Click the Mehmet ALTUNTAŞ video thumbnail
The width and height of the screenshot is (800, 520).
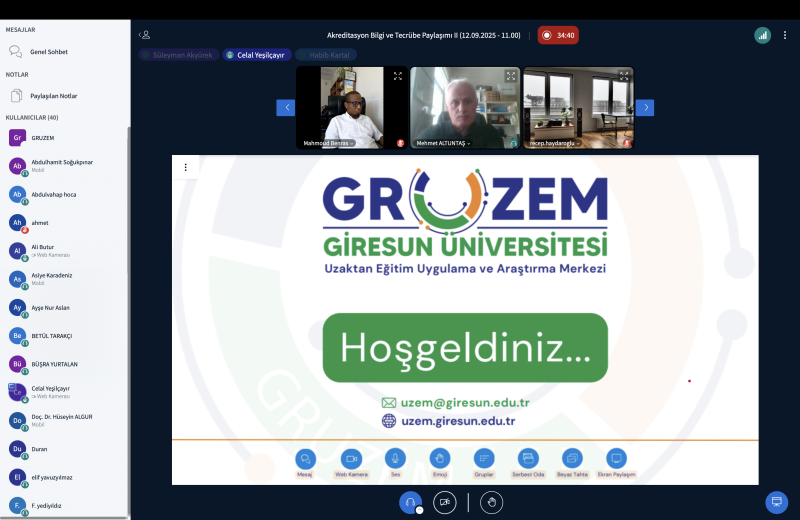tap(465, 108)
